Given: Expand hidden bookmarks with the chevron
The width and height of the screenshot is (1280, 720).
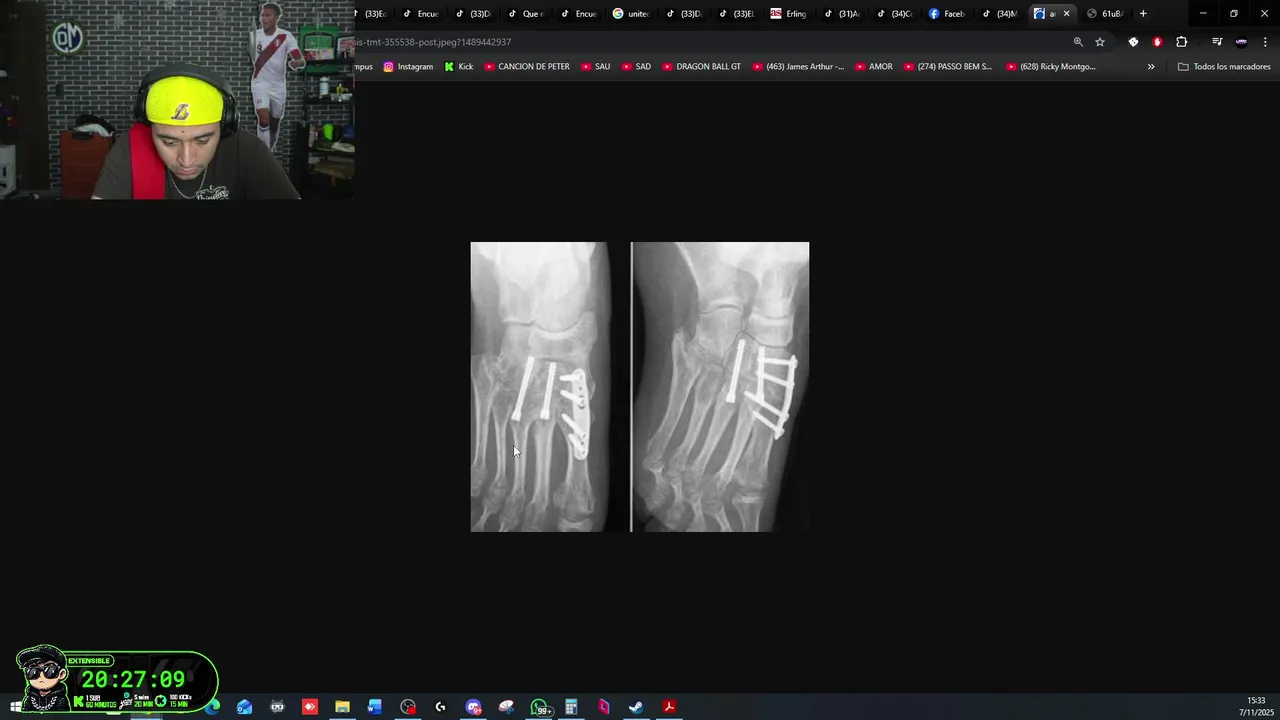Looking at the screenshot, I should pyautogui.click(x=1151, y=67).
